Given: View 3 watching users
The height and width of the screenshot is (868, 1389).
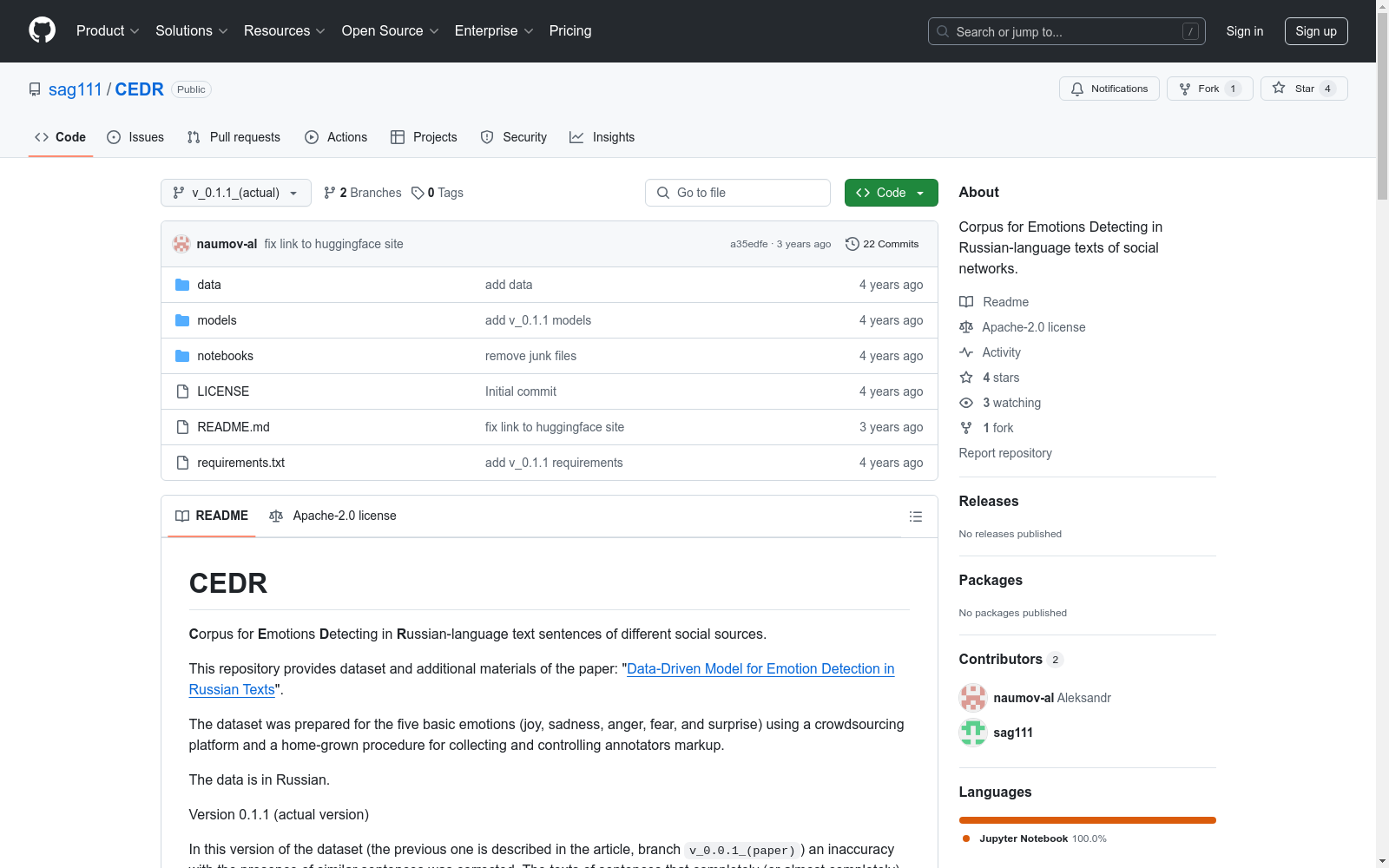Looking at the screenshot, I should [x=1000, y=403].
